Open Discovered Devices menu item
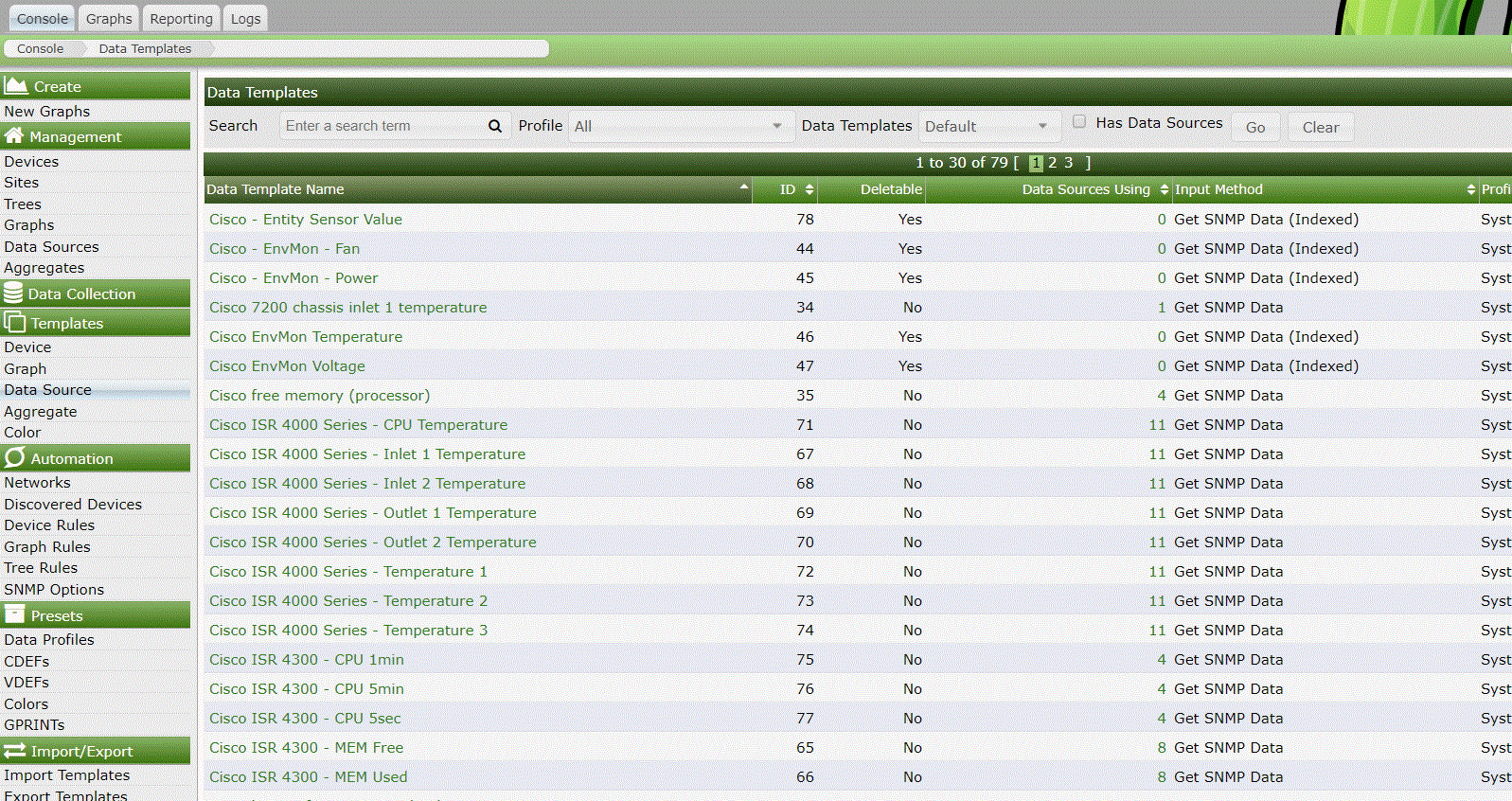Screen dimensions: 1512x801 coord(73,504)
